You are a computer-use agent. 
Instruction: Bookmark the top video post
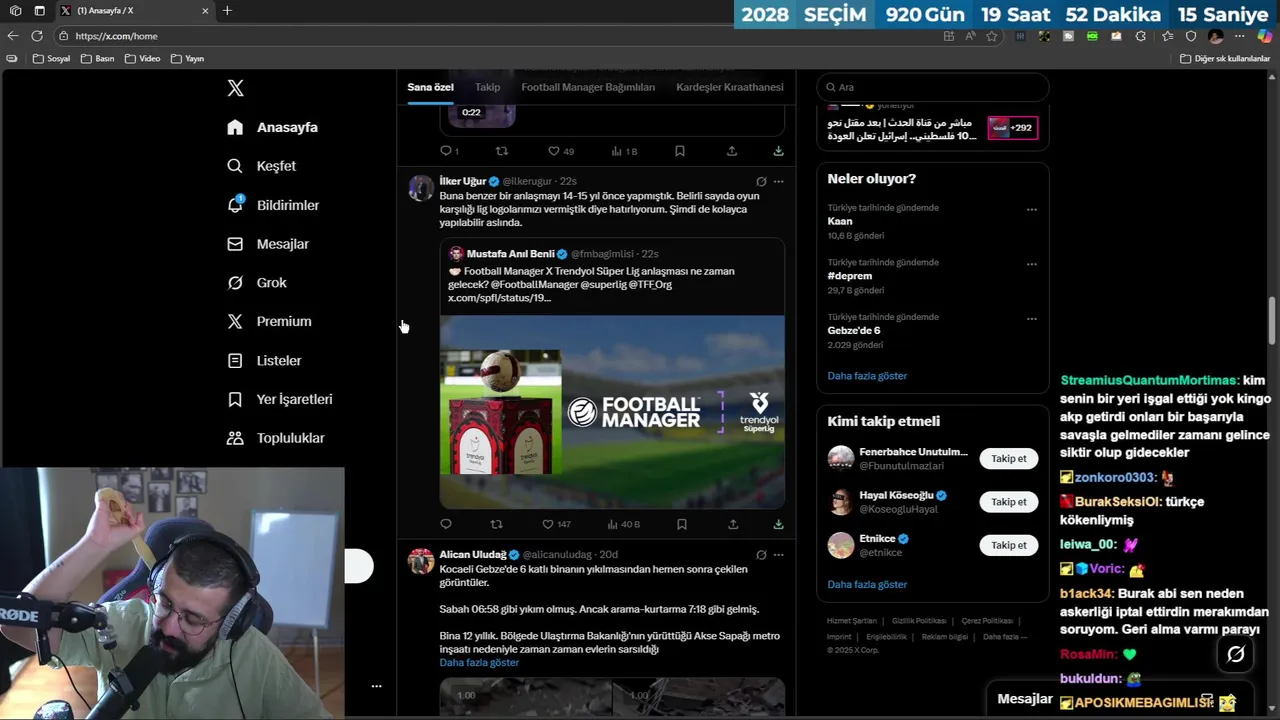click(679, 151)
